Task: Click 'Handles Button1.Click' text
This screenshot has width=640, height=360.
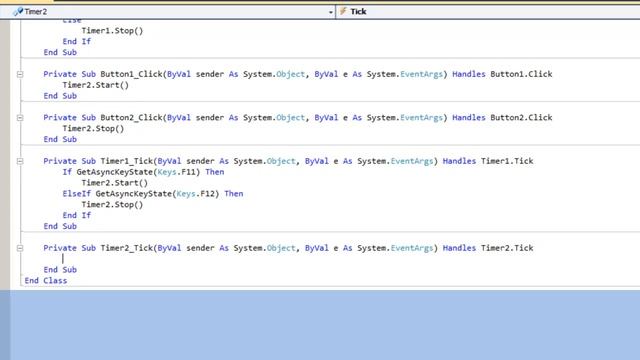Action: point(502,74)
